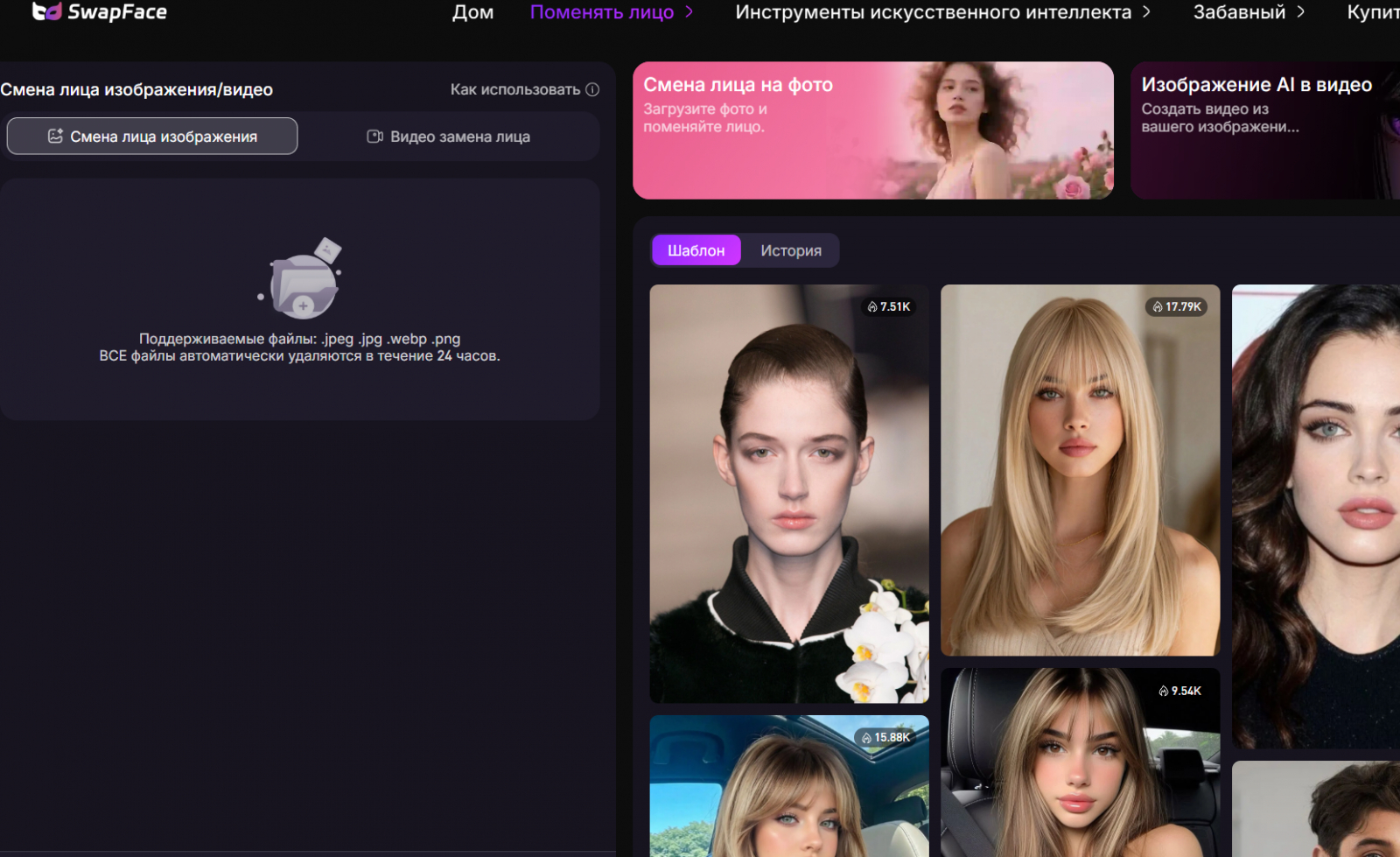Click the 17.79K popularity flame badge
The image size is (1400, 857).
coord(1177,306)
